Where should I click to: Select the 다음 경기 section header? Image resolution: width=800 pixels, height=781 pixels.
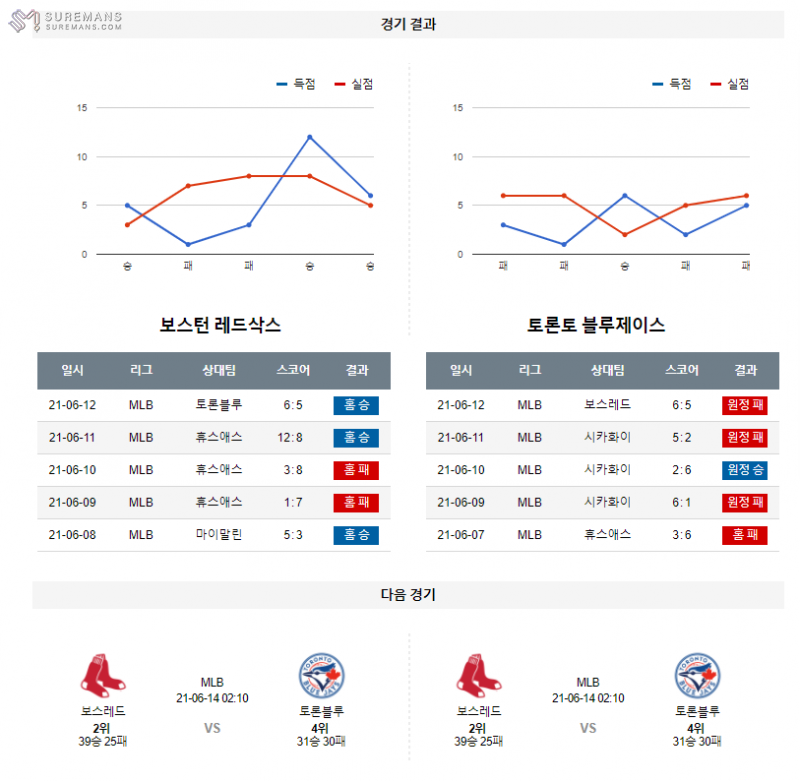[408, 594]
